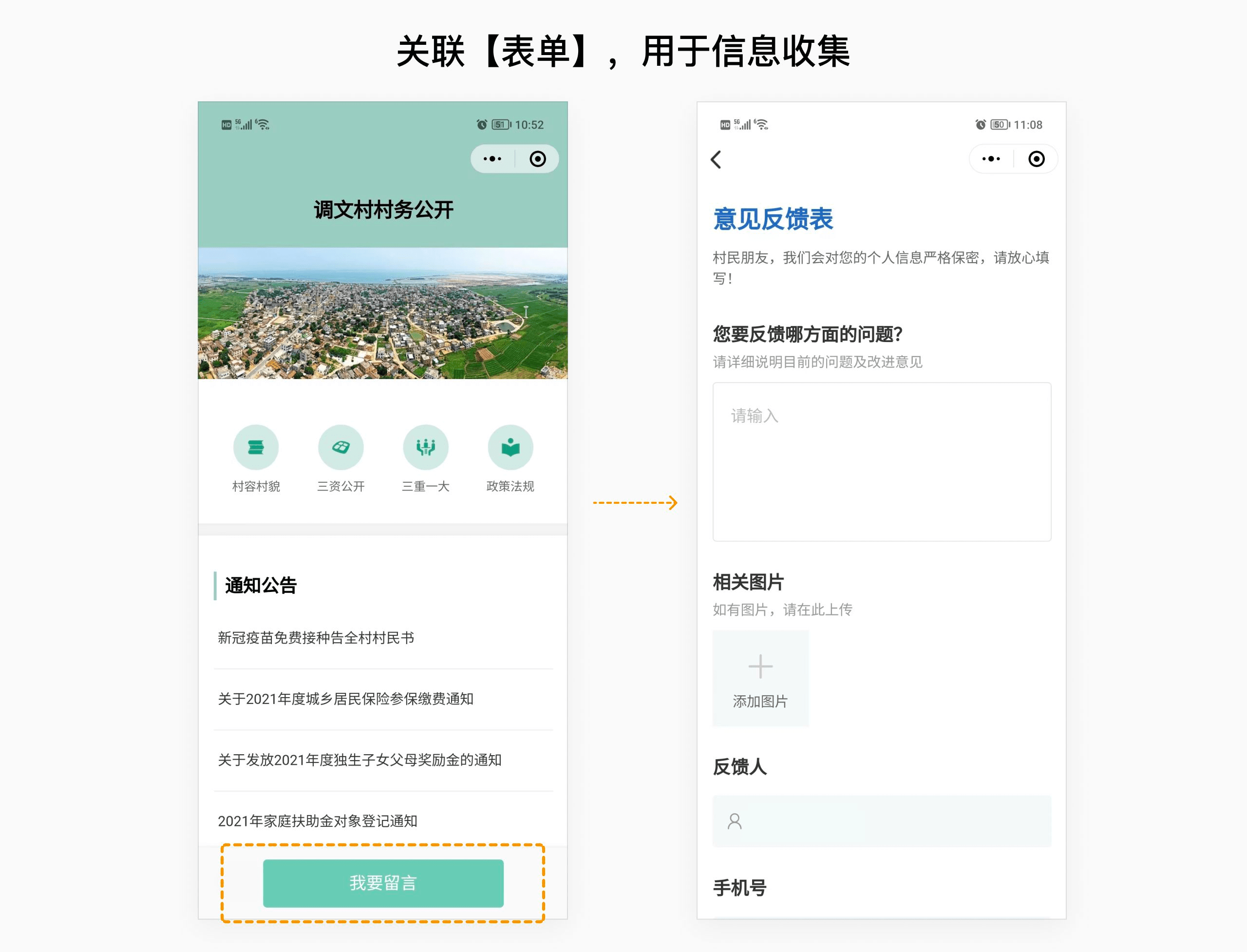
Task: Open notice 关于2021年度城乡居民保险参保缴费通知
Action: (383, 699)
